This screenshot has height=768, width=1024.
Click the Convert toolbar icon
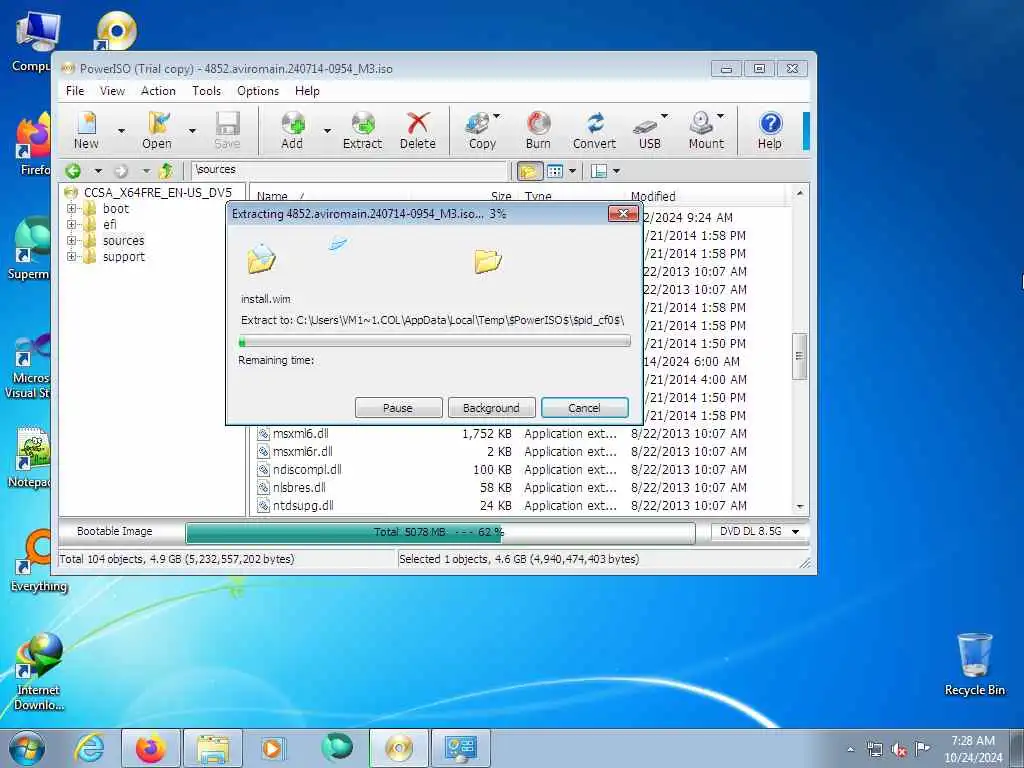[594, 131]
